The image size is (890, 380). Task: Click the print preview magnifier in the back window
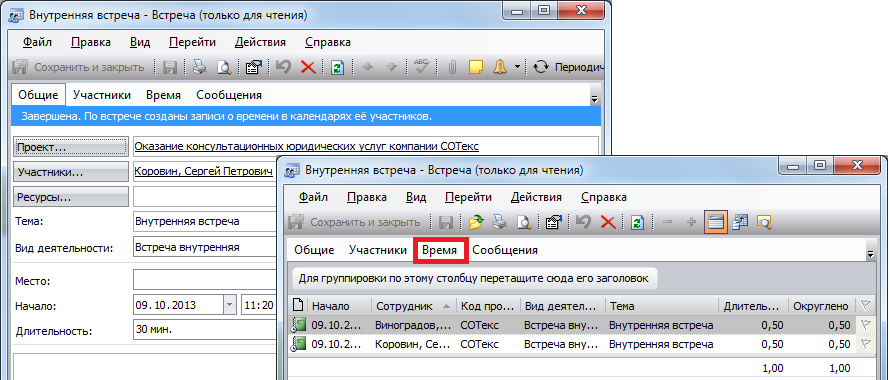click(x=225, y=67)
